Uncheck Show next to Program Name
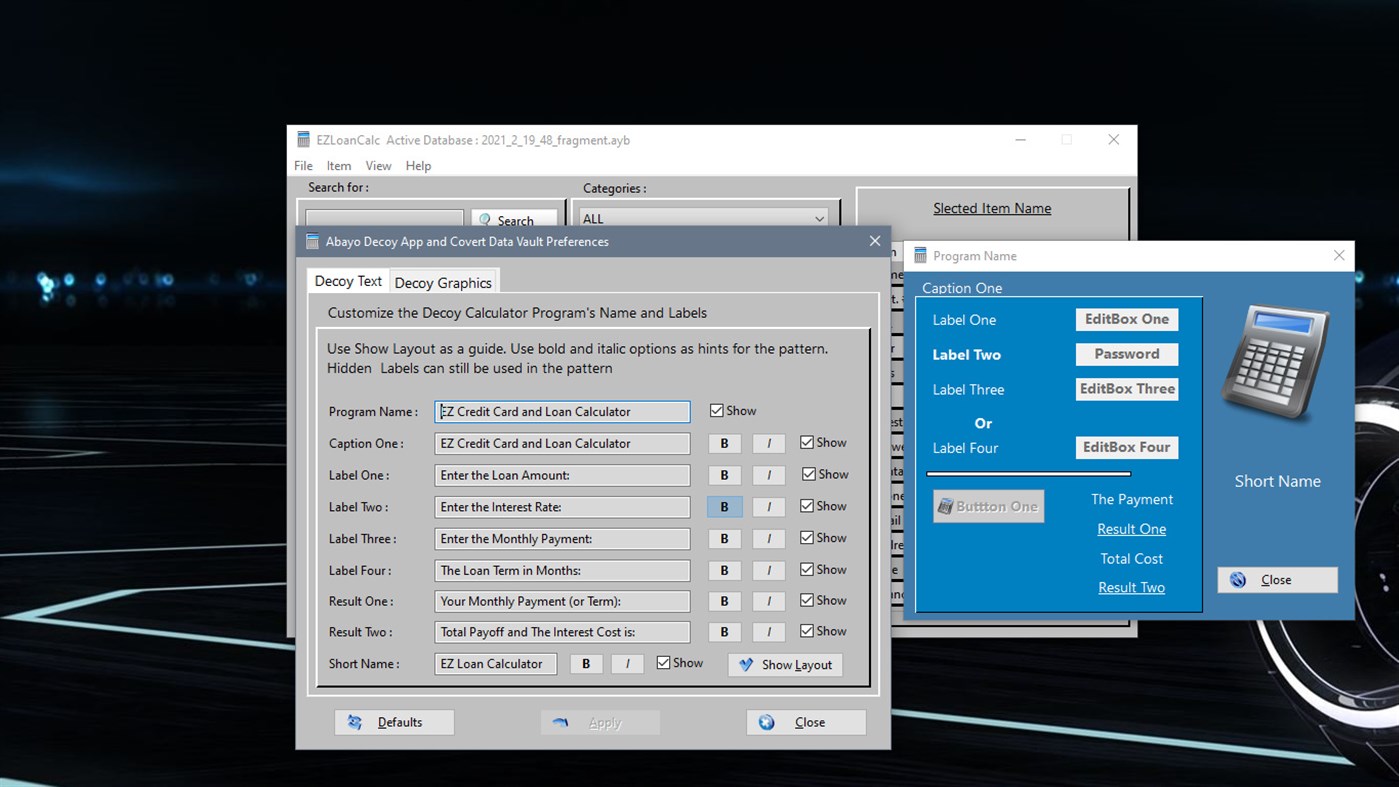Screen dimensions: 1399x787 (x=717, y=410)
